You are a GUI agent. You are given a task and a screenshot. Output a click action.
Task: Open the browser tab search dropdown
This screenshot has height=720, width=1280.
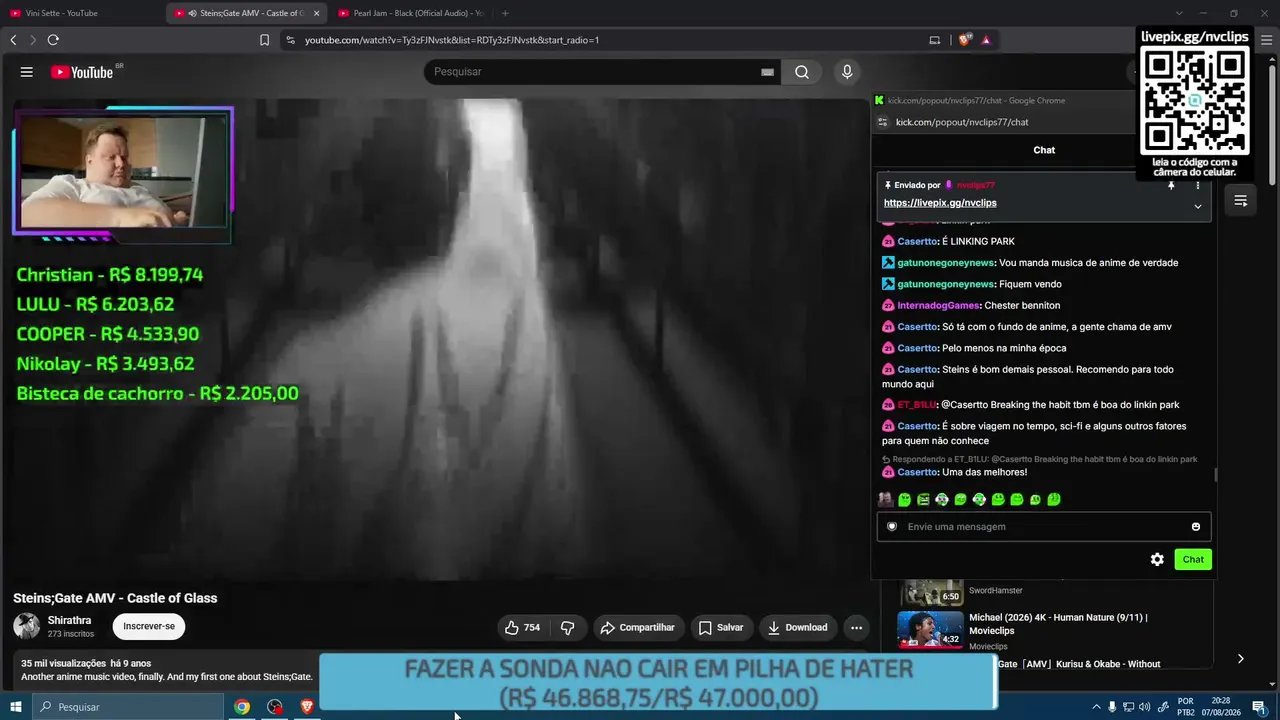[x=1179, y=13]
